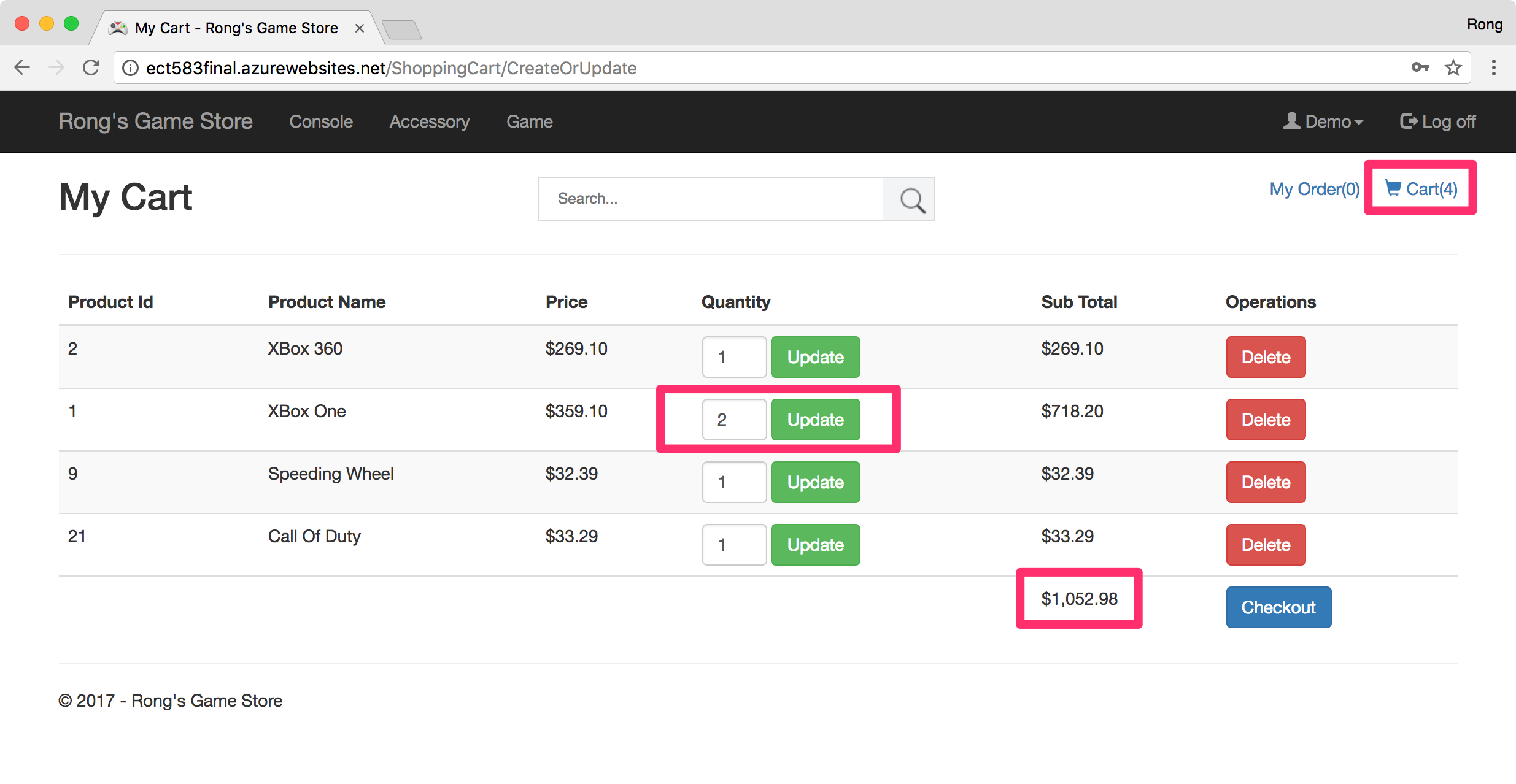The width and height of the screenshot is (1516, 784).
Task: Click quantity field for Speeding Wheel
Action: pyautogui.click(x=734, y=482)
